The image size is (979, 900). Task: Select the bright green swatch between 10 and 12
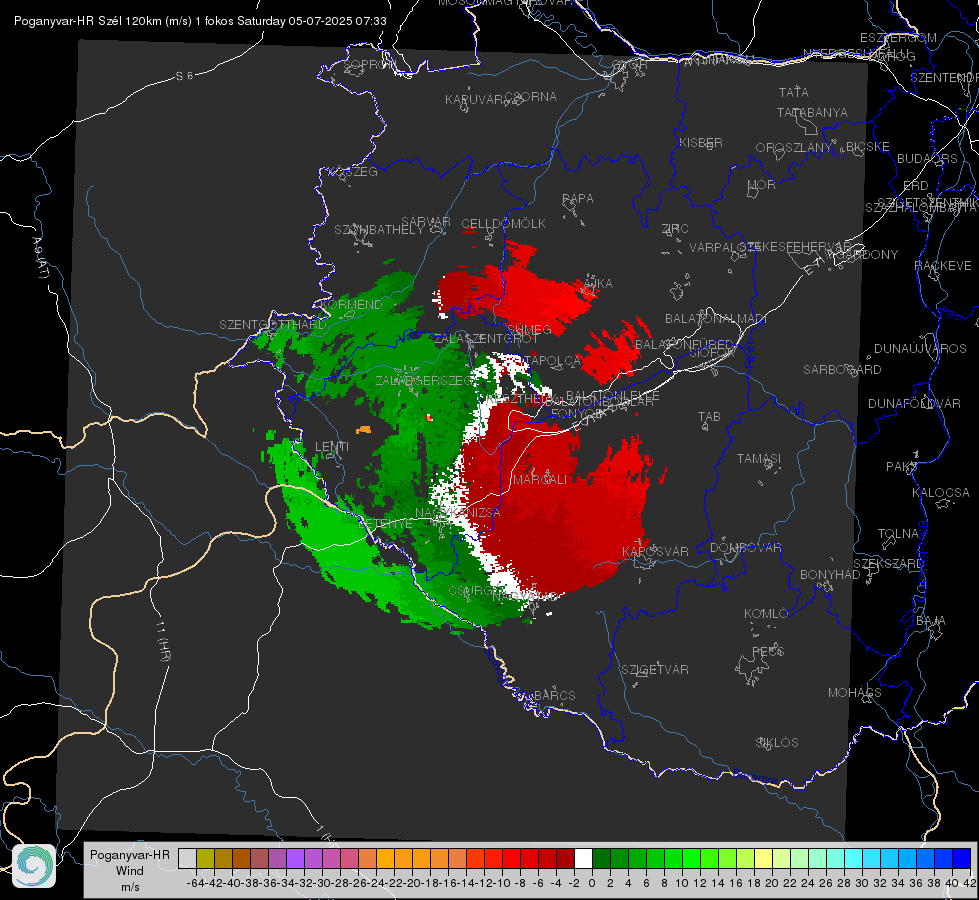(x=691, y=859)
